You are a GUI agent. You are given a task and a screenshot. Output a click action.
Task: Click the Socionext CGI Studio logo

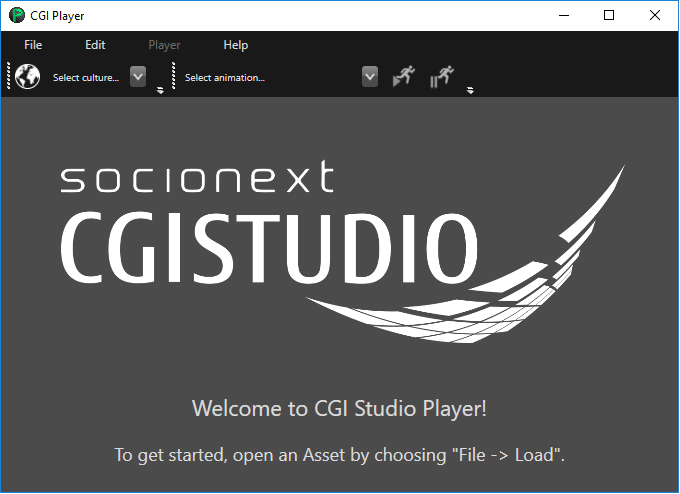point(343,252)
